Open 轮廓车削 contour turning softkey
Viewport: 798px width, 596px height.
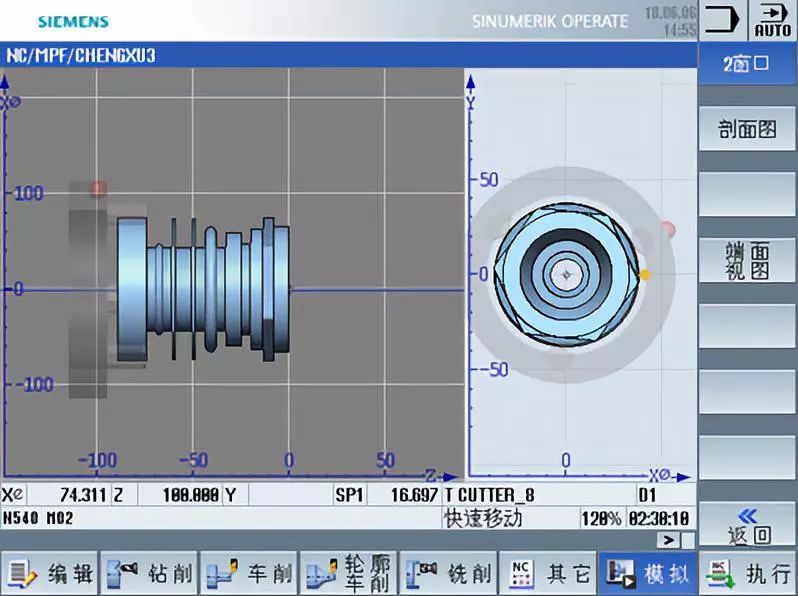pos(349,573)
